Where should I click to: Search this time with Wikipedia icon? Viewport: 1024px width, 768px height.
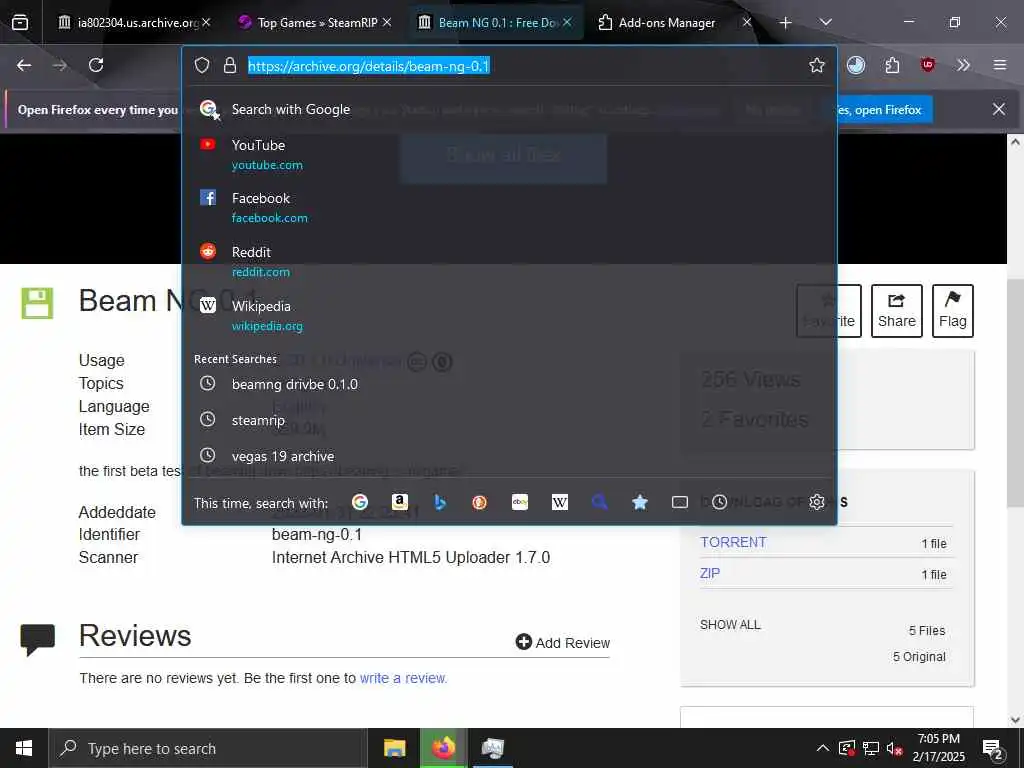coord(560,502)
